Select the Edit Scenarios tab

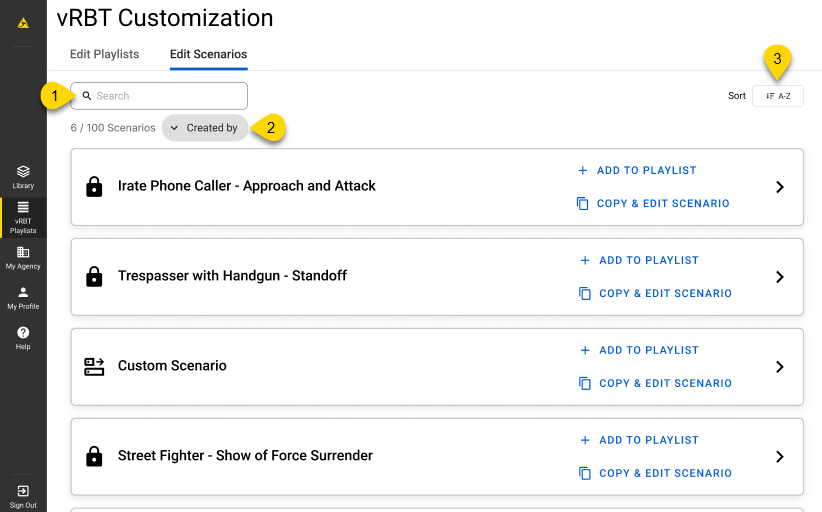coord(208,54)
